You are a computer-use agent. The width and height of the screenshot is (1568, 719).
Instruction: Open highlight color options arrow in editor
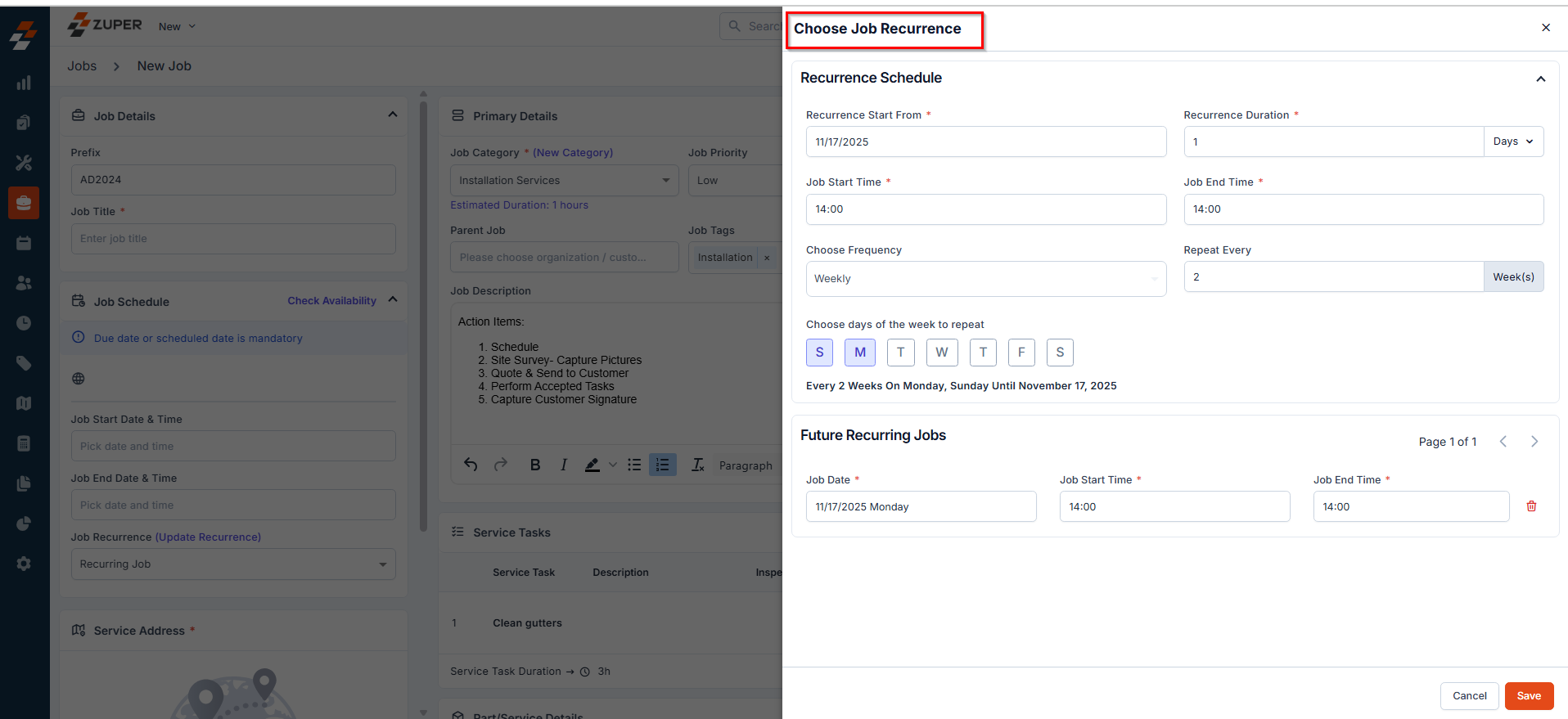coord(612,465)
